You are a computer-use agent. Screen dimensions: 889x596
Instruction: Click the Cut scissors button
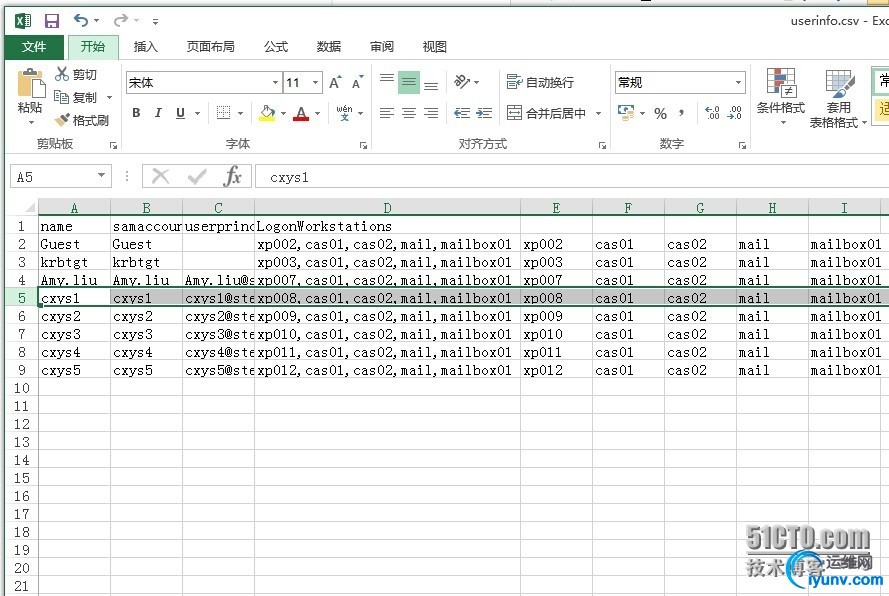[75, 74]
